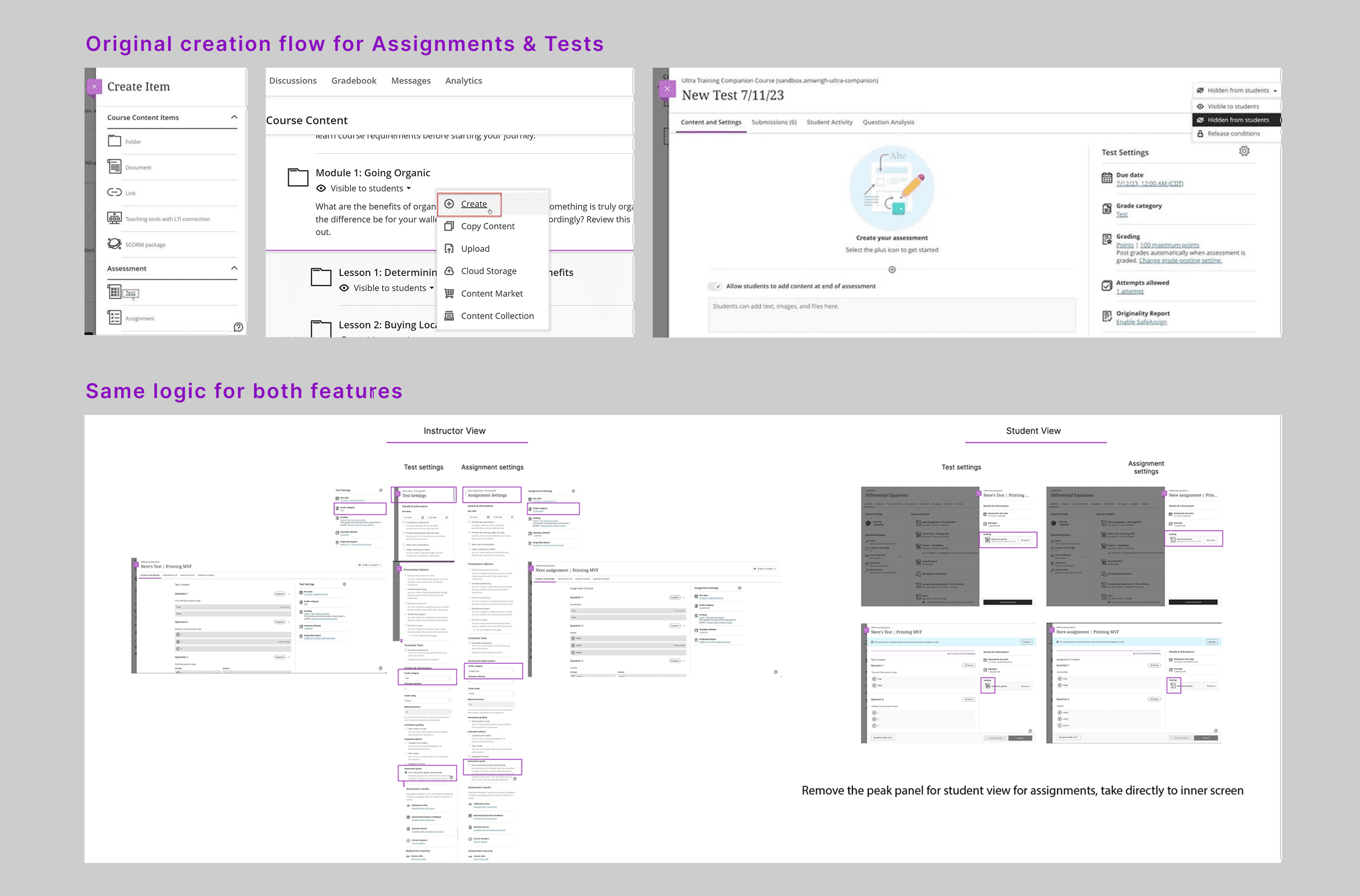
Task: Collapse the Assessment section
Action: pyautogui.click(x=234, y=268)
